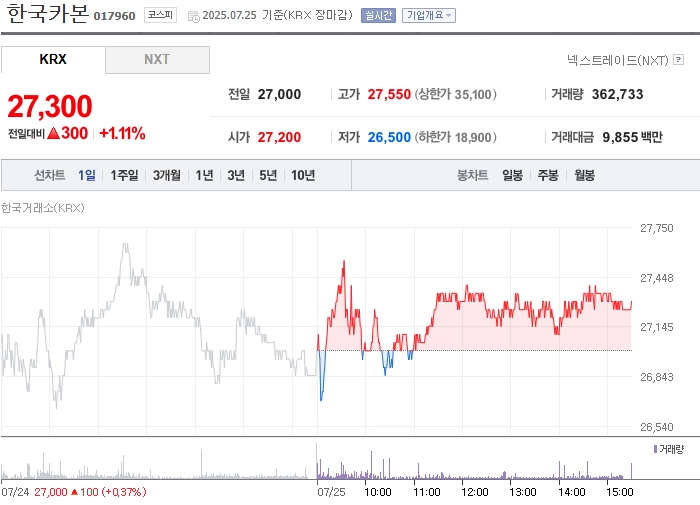Click the 27,750 y-axis label
The height and width of the screenshot is (505, 700).
(x=657, y=228)
